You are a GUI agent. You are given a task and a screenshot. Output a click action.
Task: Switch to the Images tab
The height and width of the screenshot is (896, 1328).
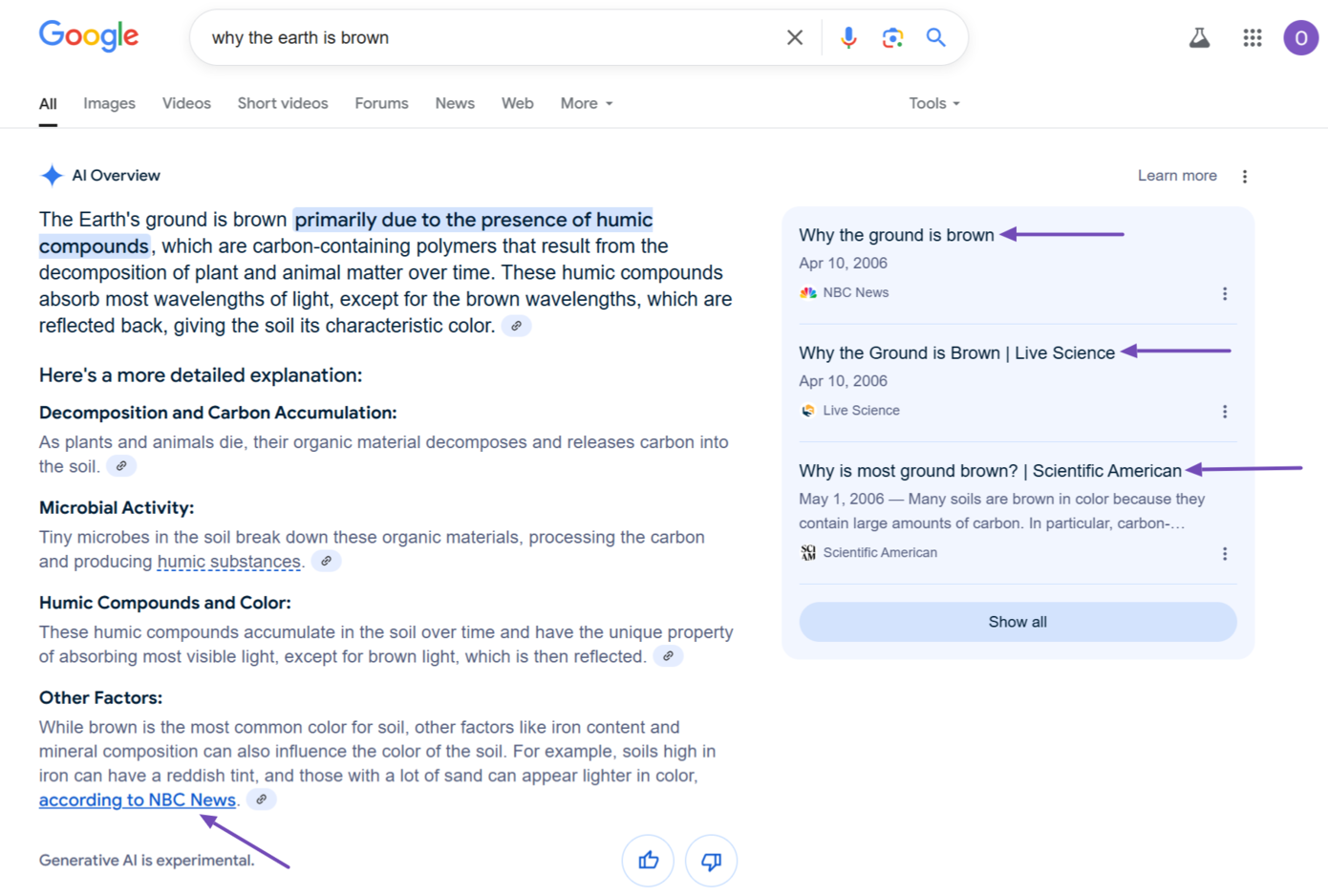[109, 103]
